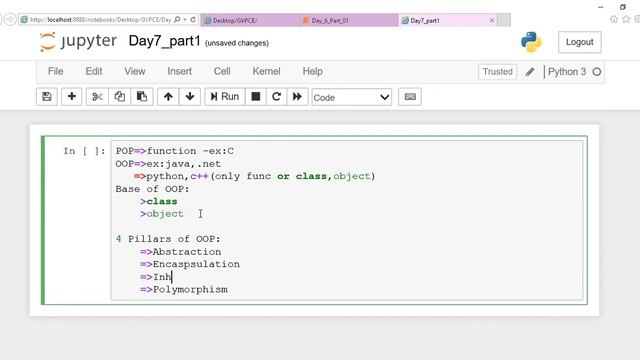Click the '4 Pillars of OOP:' line
This screenshot has width=640, height=360.
pyautogui.click(x=168, y=239)
